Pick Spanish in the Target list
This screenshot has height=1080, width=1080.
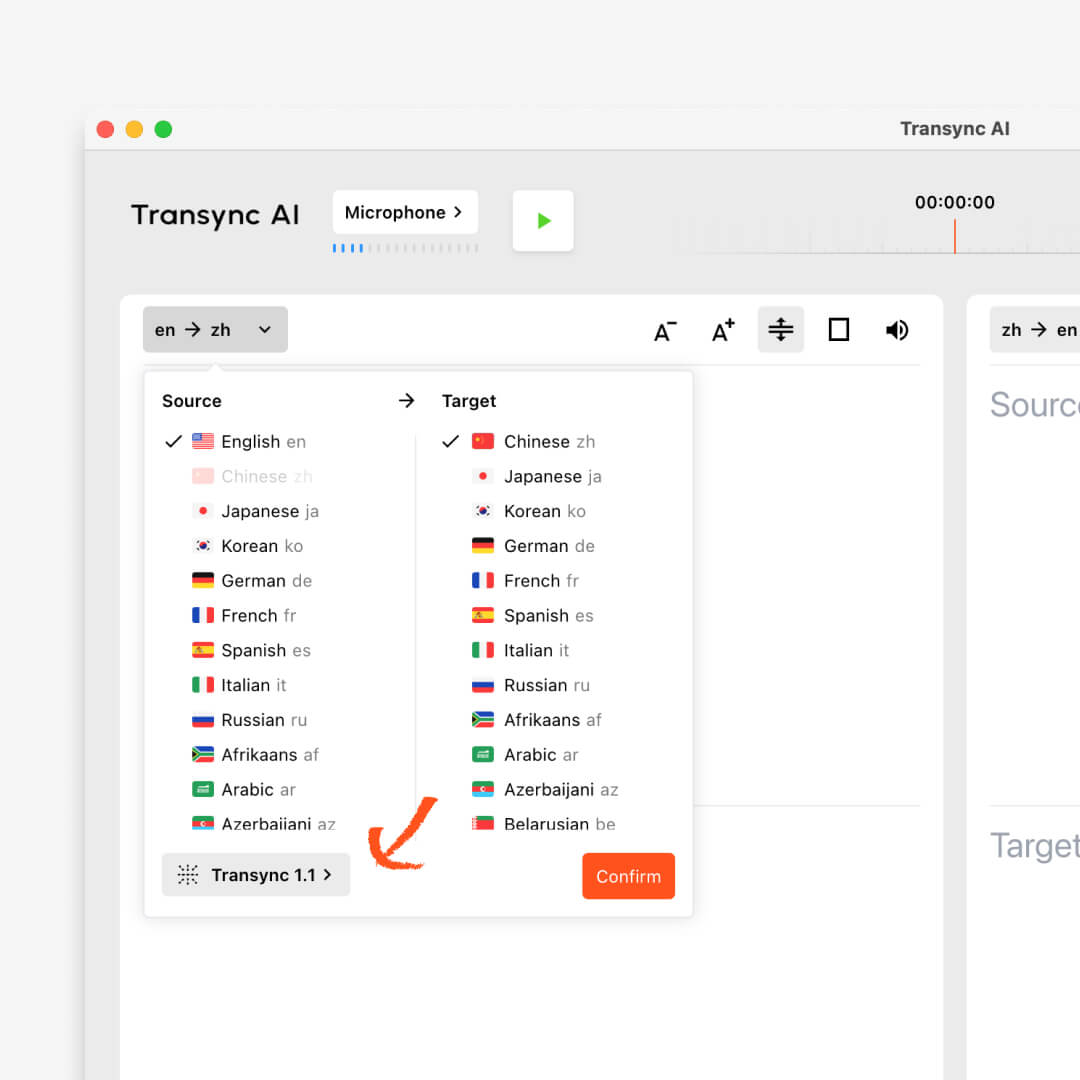click(535, 616)
